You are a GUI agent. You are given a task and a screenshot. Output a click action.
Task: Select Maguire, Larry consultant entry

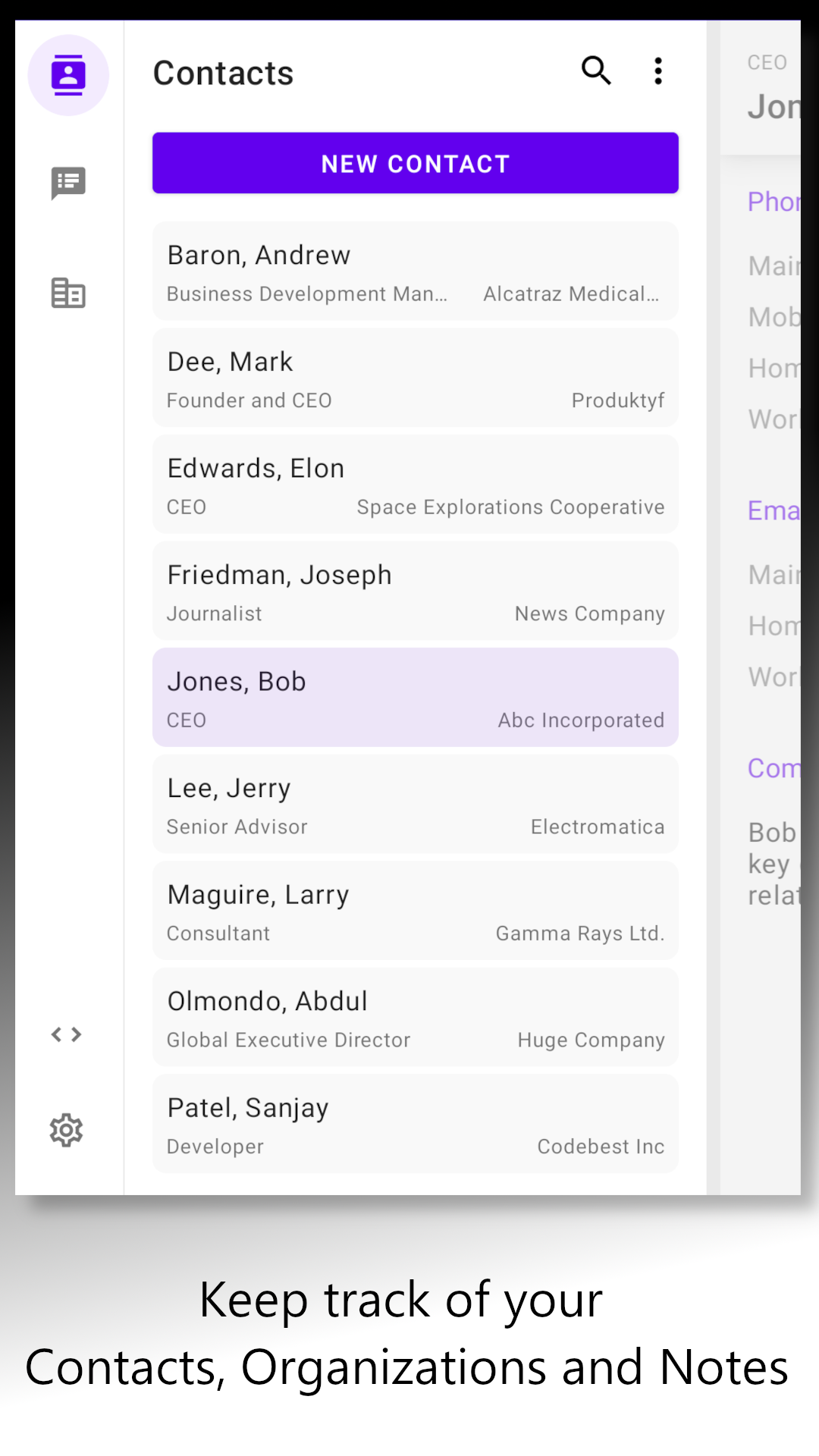pyautogui.click(x=415, y=911)
